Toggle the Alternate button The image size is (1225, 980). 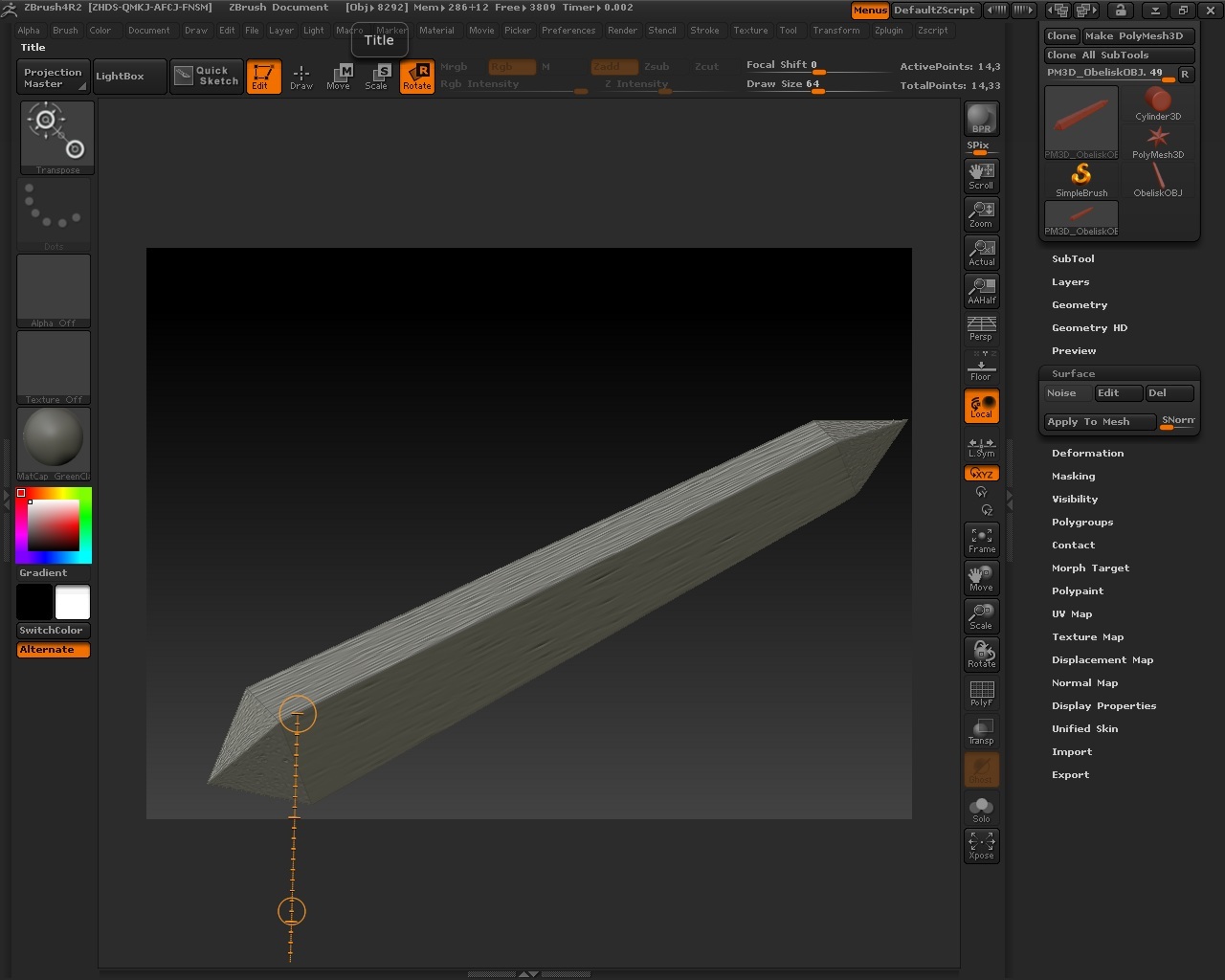tap(54, 650)
